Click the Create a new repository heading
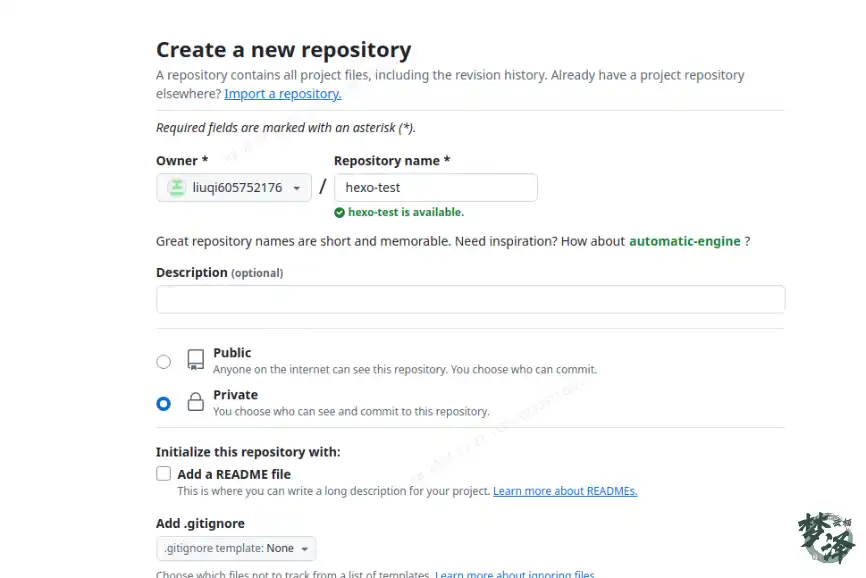 tap(283, 50)
